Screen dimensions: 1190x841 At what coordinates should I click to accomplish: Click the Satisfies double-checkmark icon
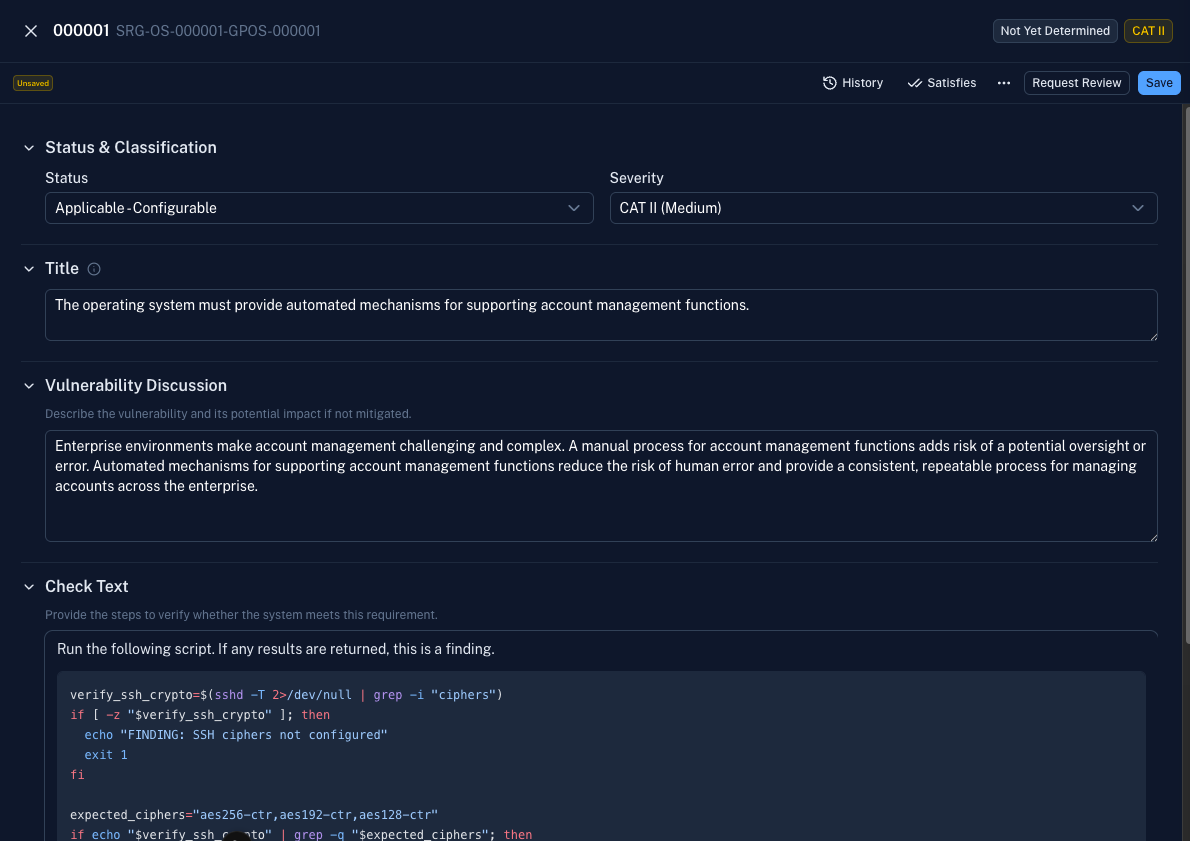(x=914, y=83)
